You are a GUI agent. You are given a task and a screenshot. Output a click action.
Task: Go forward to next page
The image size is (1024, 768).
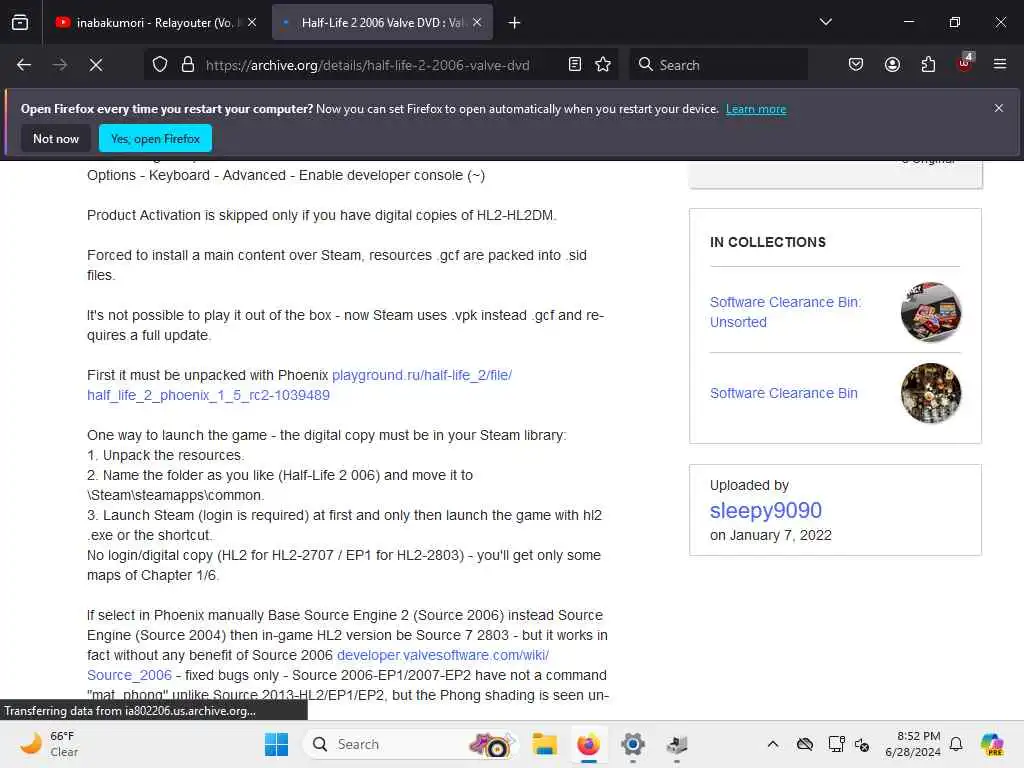coord(59,65)
